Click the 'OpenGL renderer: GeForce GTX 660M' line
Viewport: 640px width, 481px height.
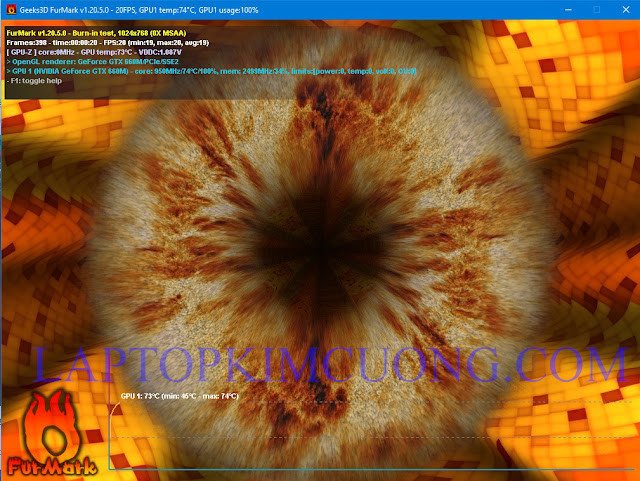pyautogui.click(x=93, y=62)
